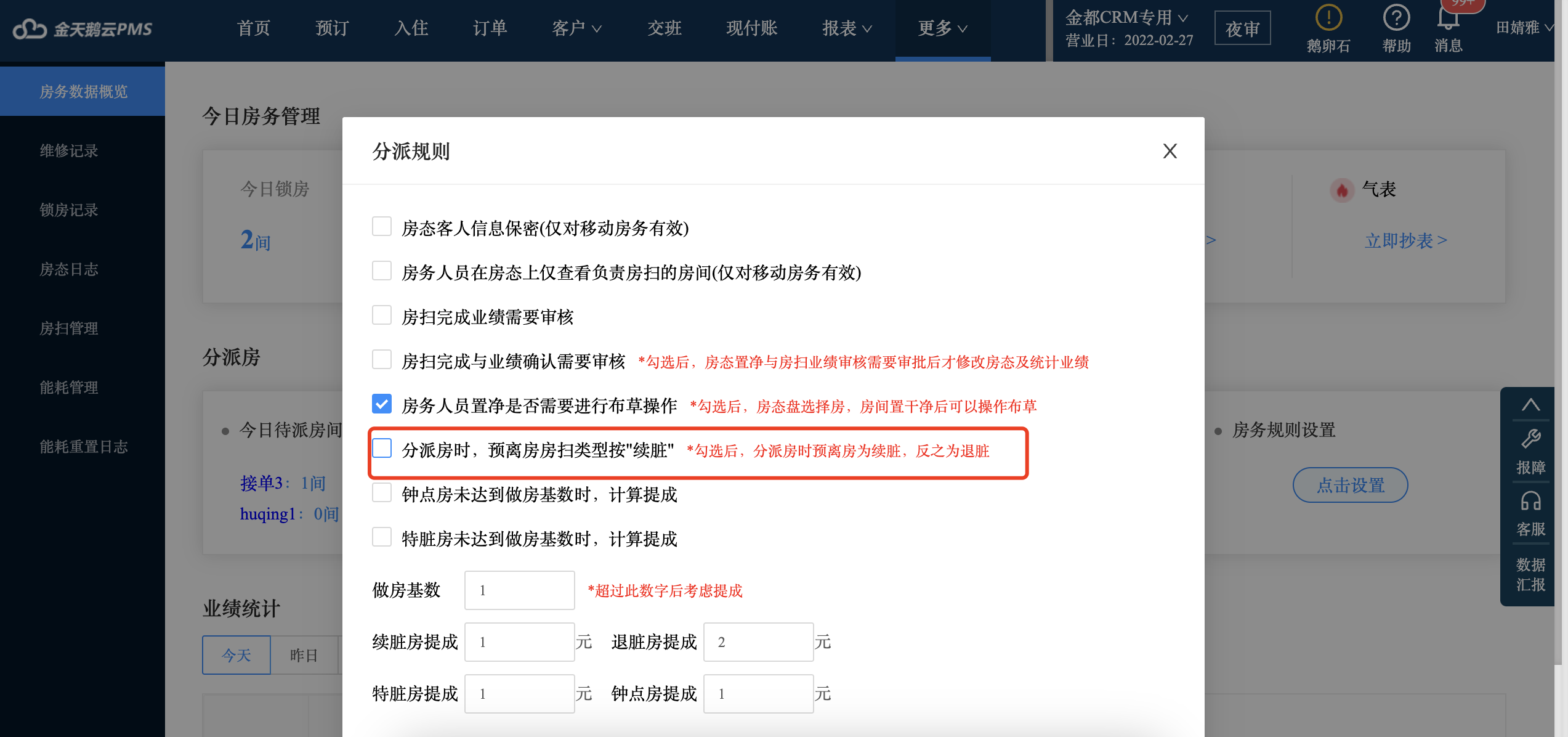Expand the 报表 dropdown menu
Screen dimensions: 1568x737
coord(847,28)
